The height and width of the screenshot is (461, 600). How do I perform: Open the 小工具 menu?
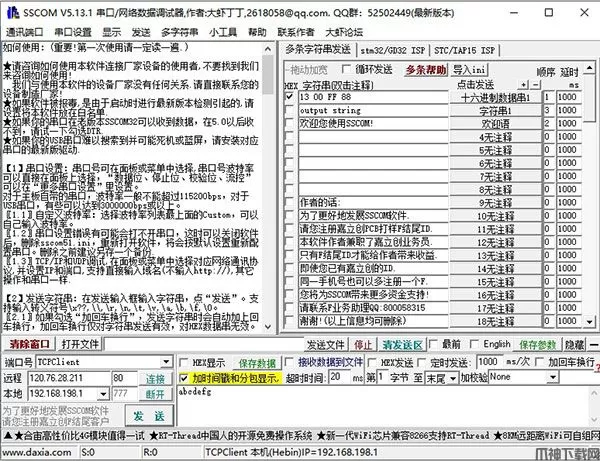pos(223,32)
